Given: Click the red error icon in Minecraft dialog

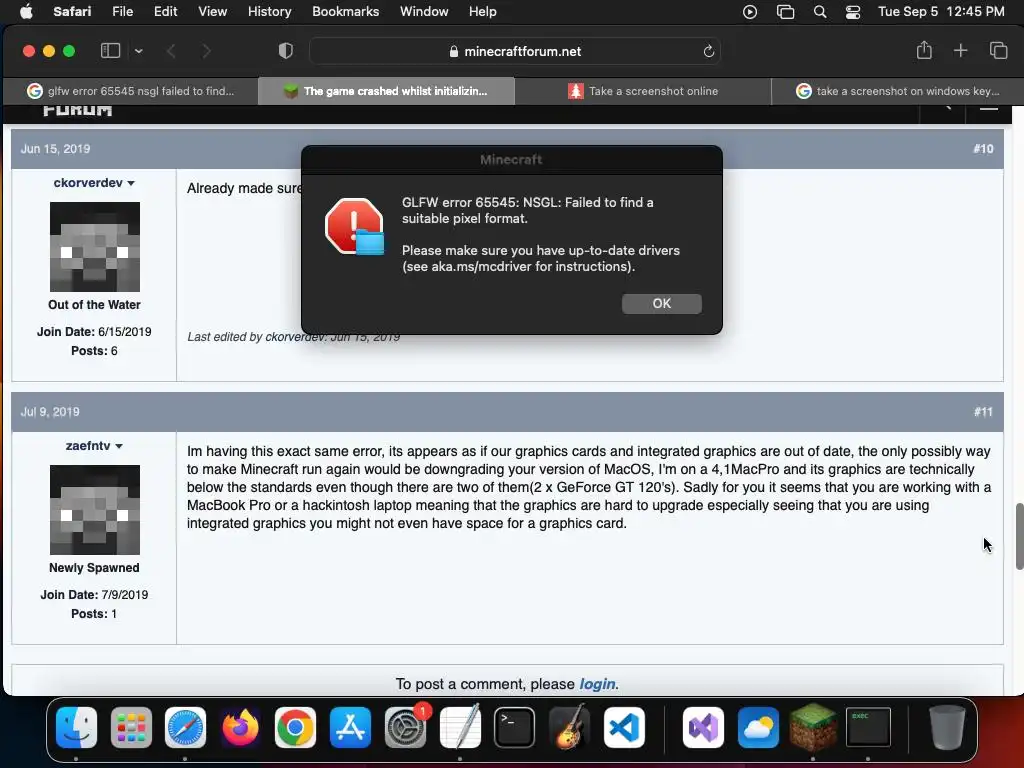Looking at the screenshot, I should [354, 227].
